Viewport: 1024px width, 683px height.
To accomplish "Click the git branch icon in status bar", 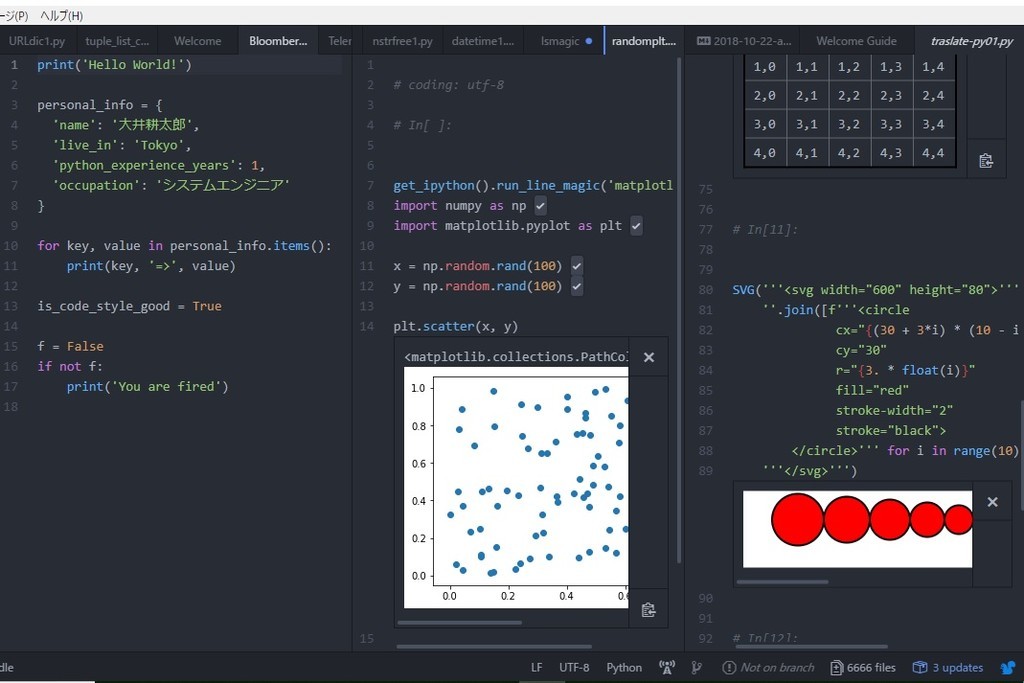I will point(696,667).
